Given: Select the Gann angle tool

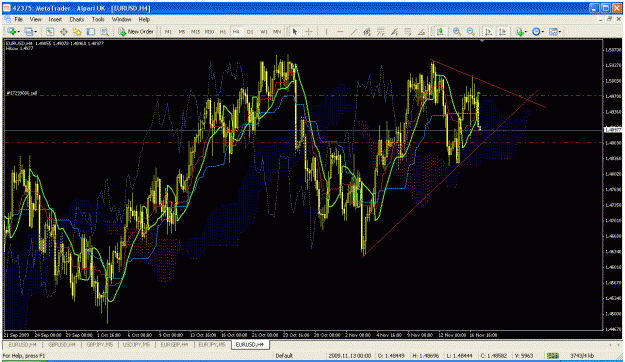Looking at the screenshot, I should tap(421, 31).
